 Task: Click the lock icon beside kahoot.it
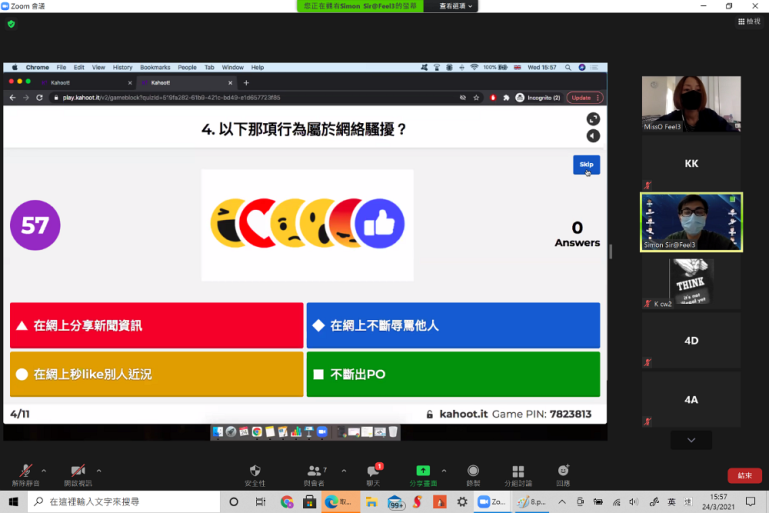pos(430,414)
